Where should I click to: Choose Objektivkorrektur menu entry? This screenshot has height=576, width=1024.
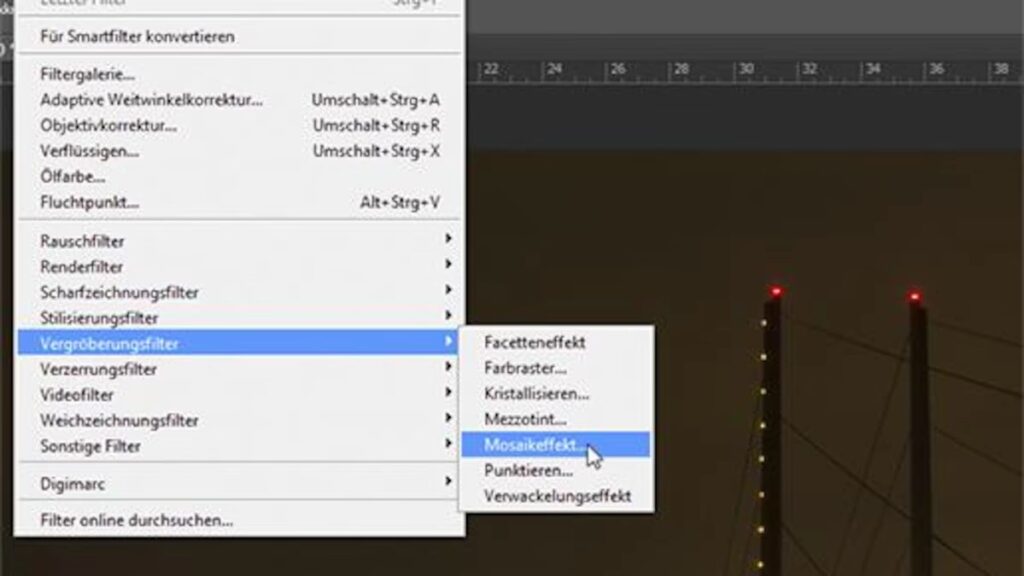click(x=108, y=126)
